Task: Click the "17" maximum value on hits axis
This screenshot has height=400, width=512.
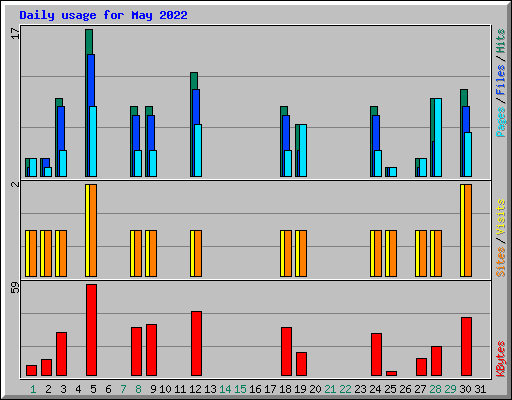Action: pos(15,33)
